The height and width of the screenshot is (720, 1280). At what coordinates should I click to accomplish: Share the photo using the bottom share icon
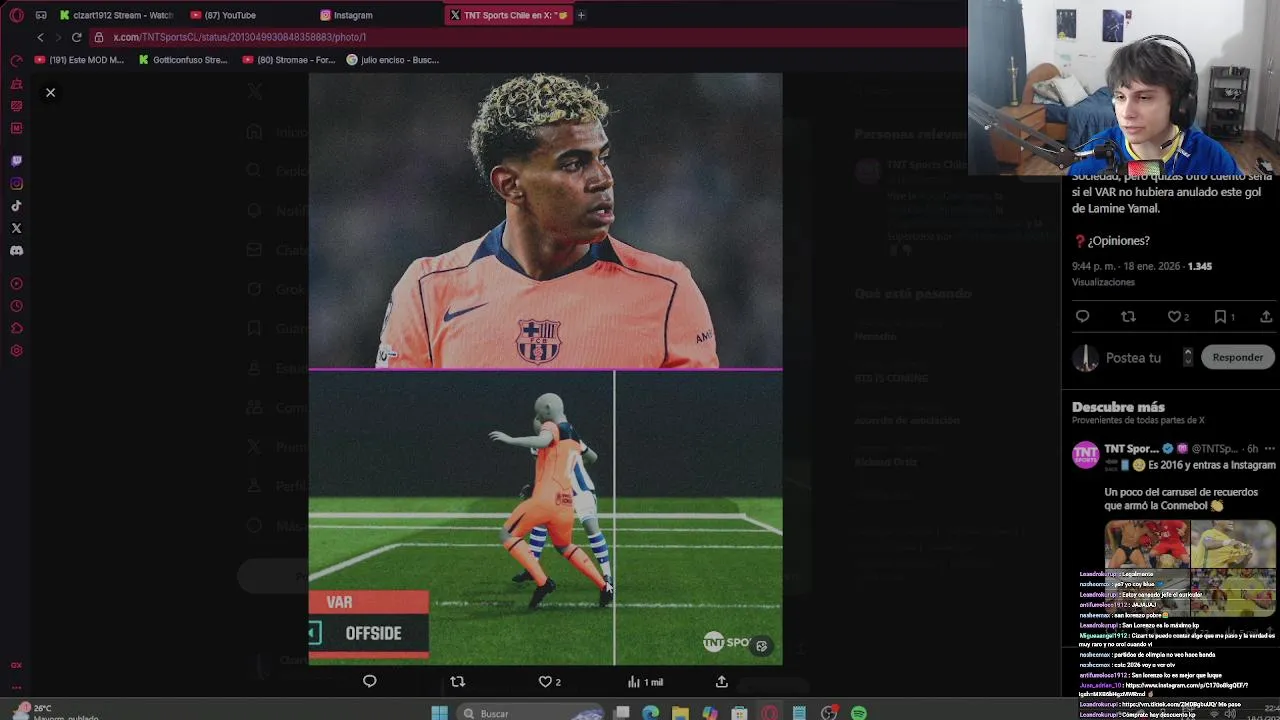click(x=721, y=681)
